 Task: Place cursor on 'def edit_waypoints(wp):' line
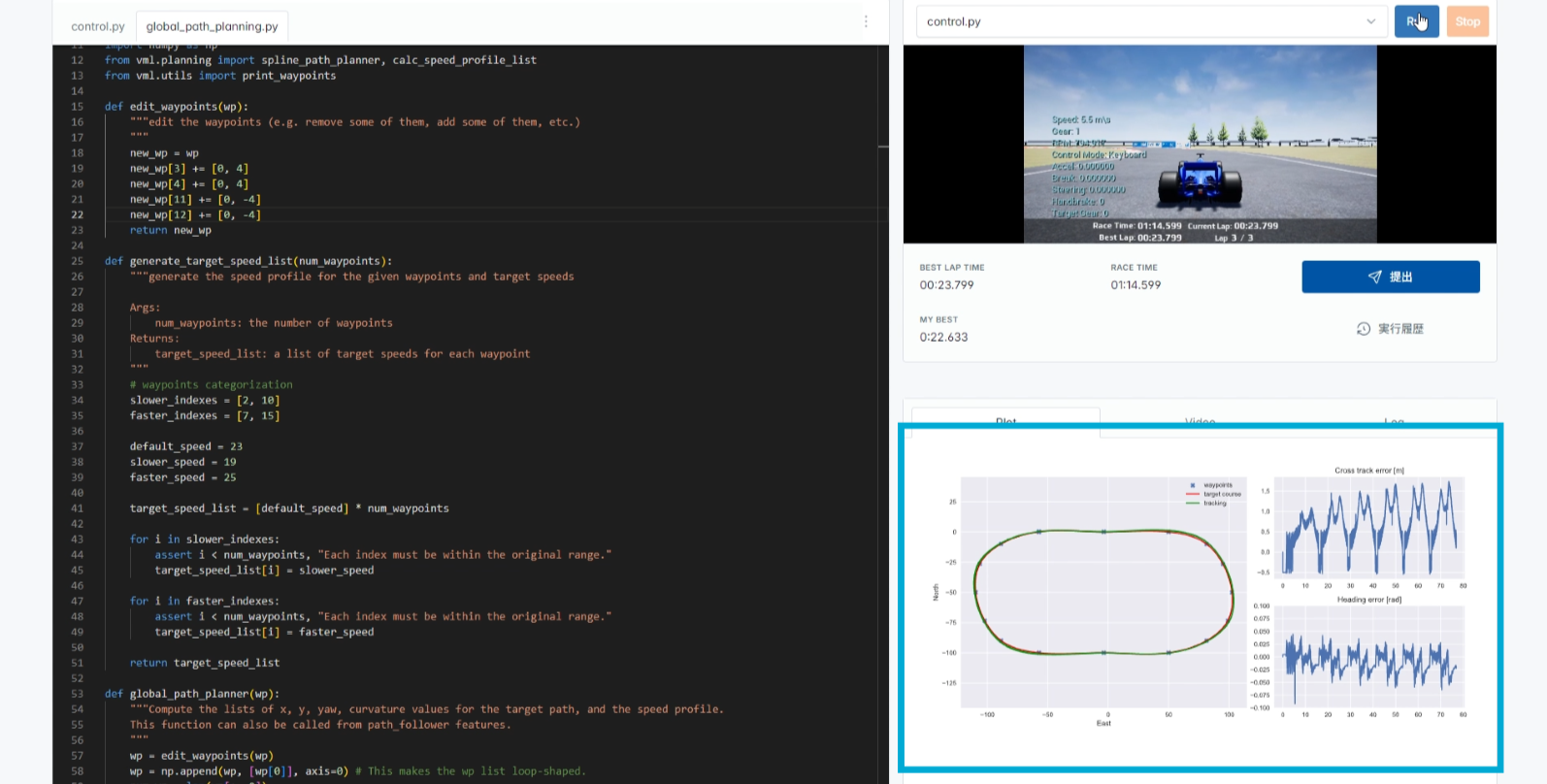(177, 107)
